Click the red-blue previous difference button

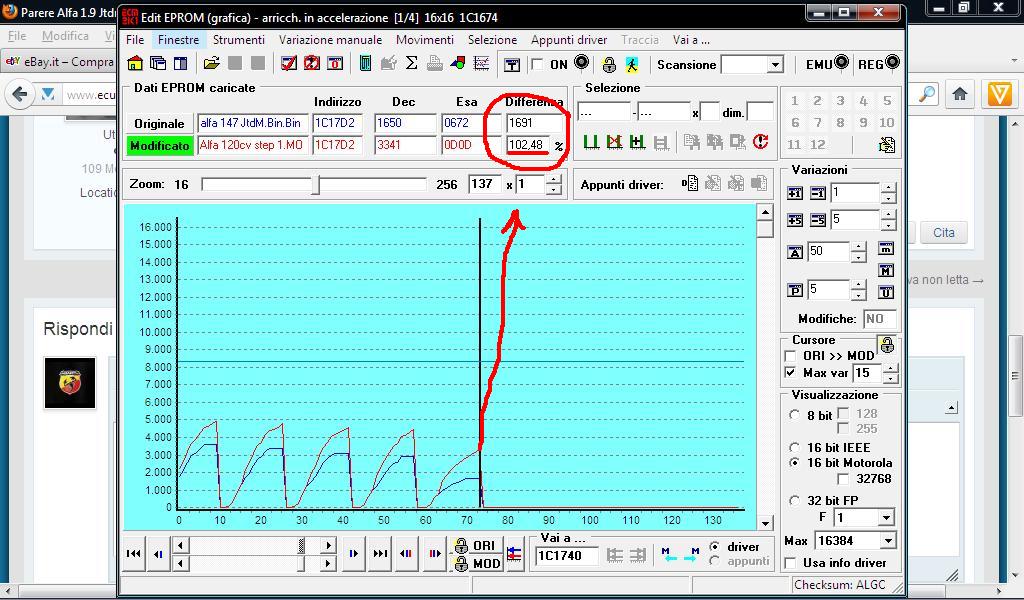pyautogui.click(x=406, y=553)
